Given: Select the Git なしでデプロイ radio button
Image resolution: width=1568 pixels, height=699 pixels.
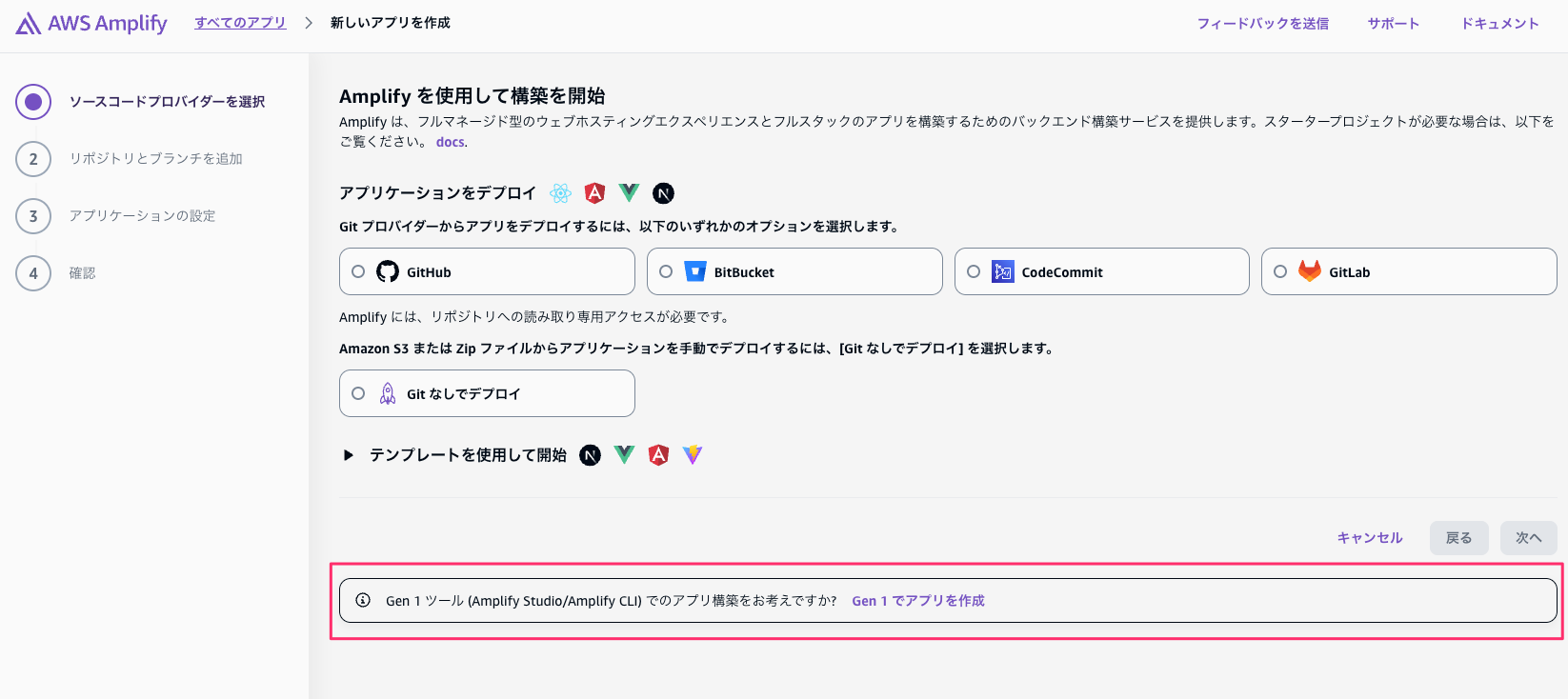Looking at the screenshot, I should coord(358,393).
